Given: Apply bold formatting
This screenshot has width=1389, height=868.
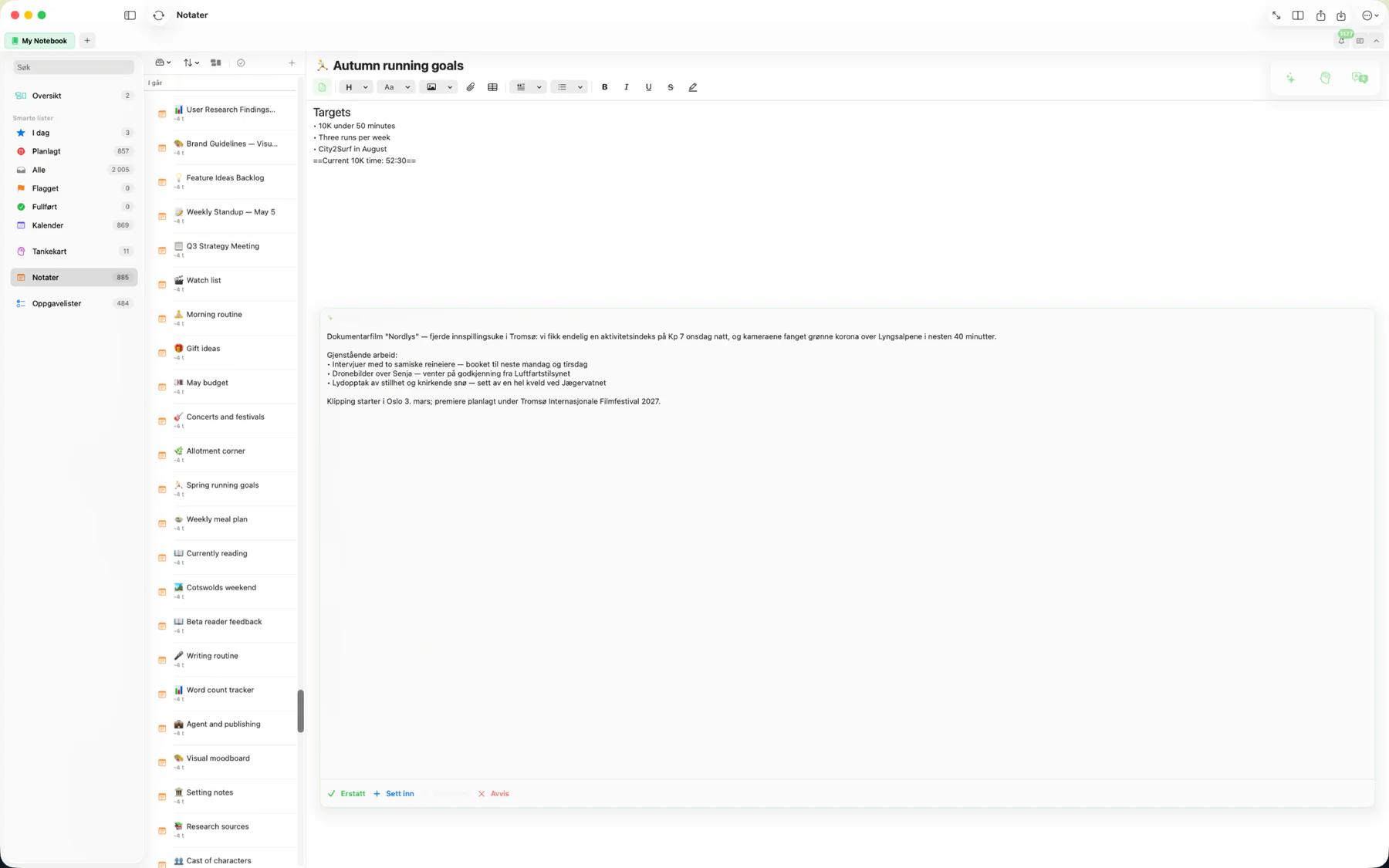Looking at the screenshot, I should click(x=604, y=87).
